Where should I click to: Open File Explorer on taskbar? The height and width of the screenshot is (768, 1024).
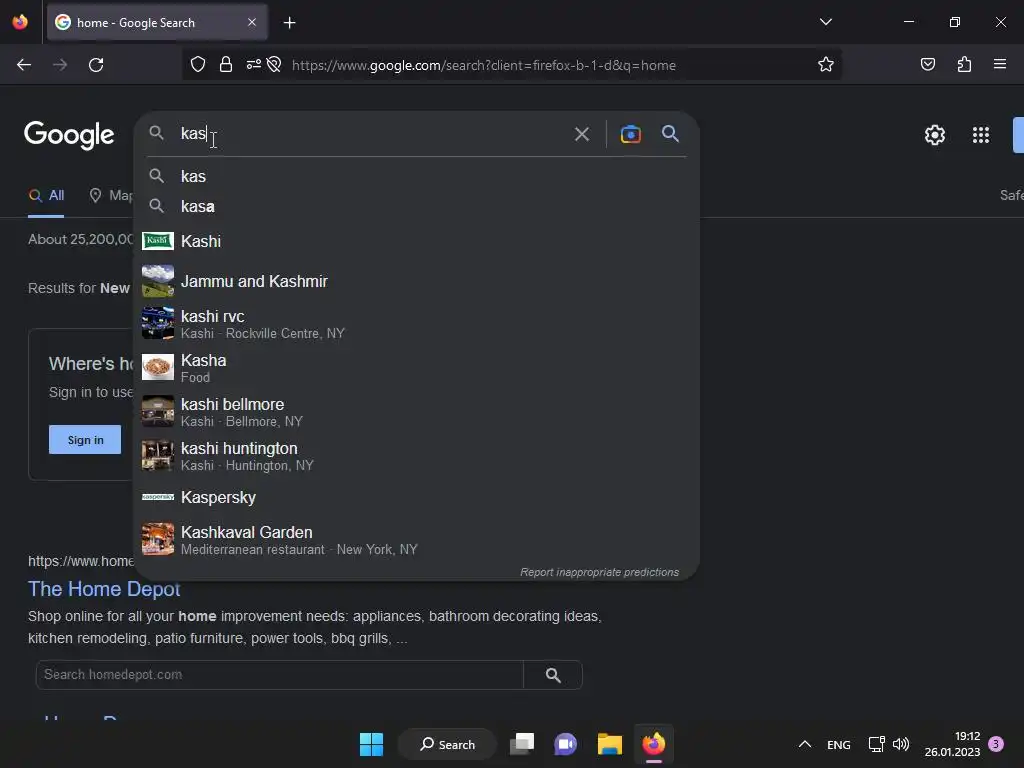click(609, 744)
